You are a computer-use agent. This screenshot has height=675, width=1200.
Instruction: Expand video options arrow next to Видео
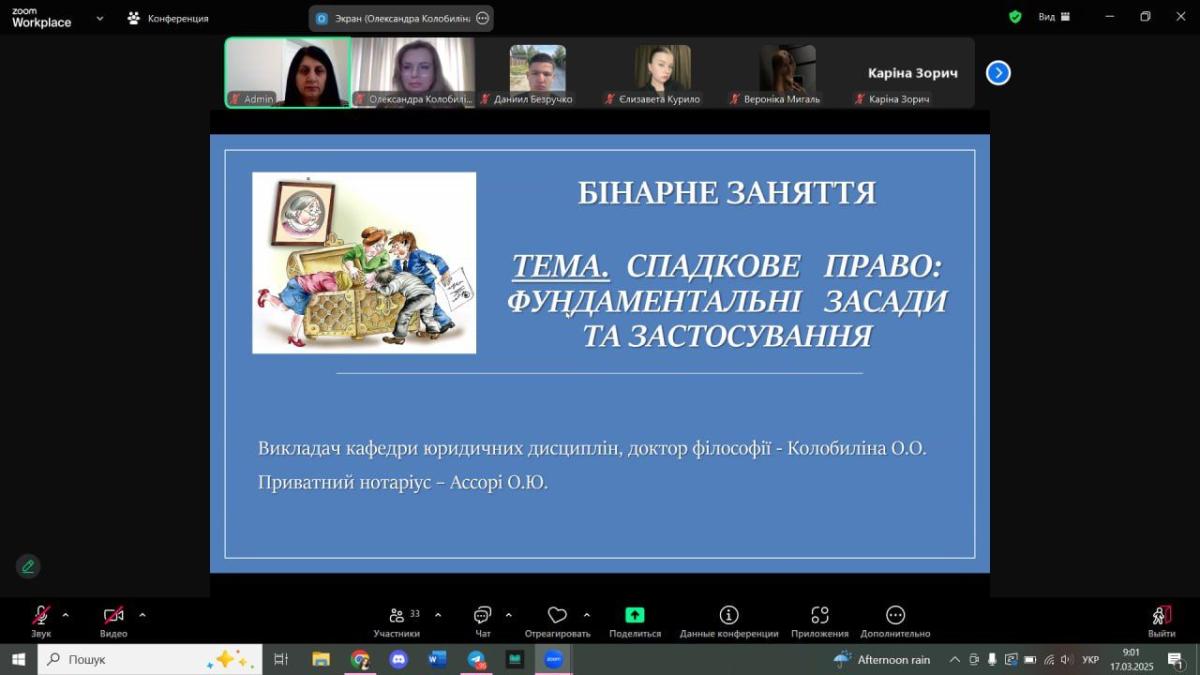pos(142,615)
